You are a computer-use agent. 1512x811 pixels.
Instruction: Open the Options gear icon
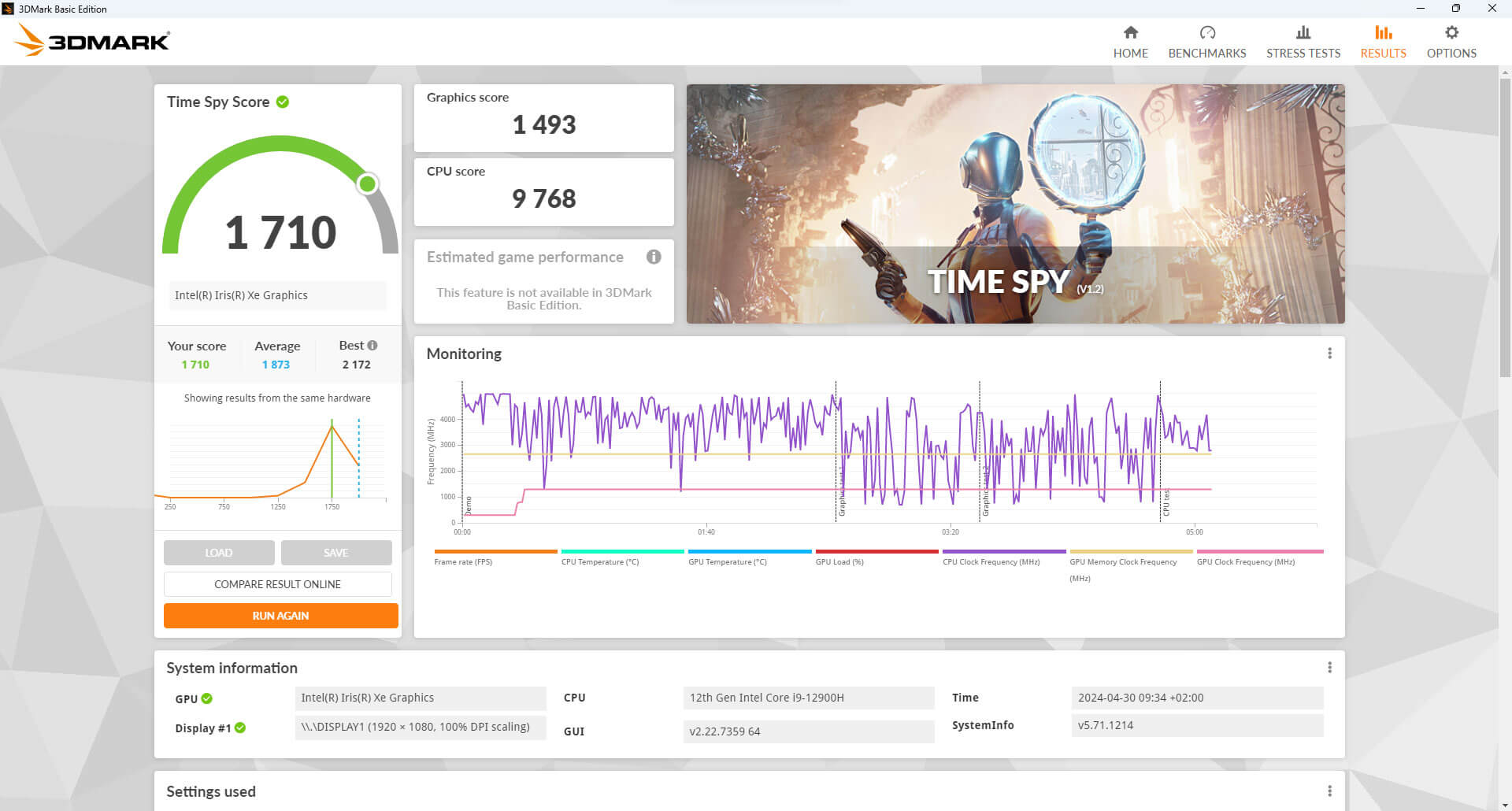(x=1451, y=32)
